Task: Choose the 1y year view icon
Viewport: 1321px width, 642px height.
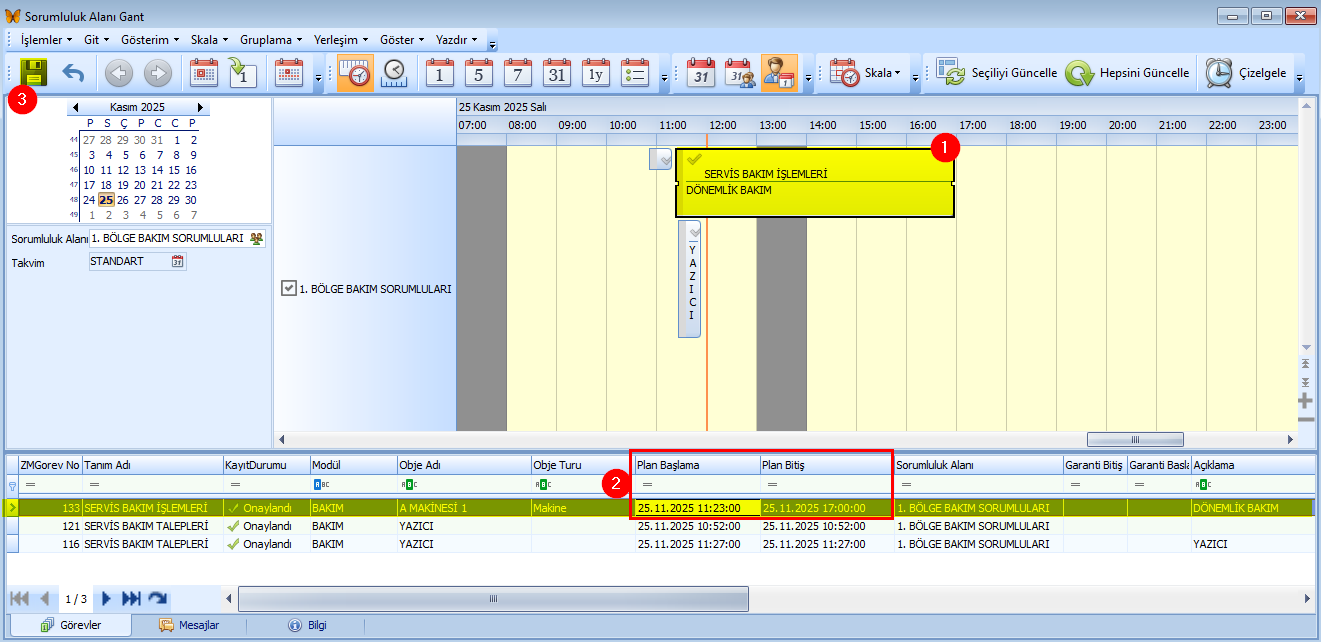Action: pos(596,73)
